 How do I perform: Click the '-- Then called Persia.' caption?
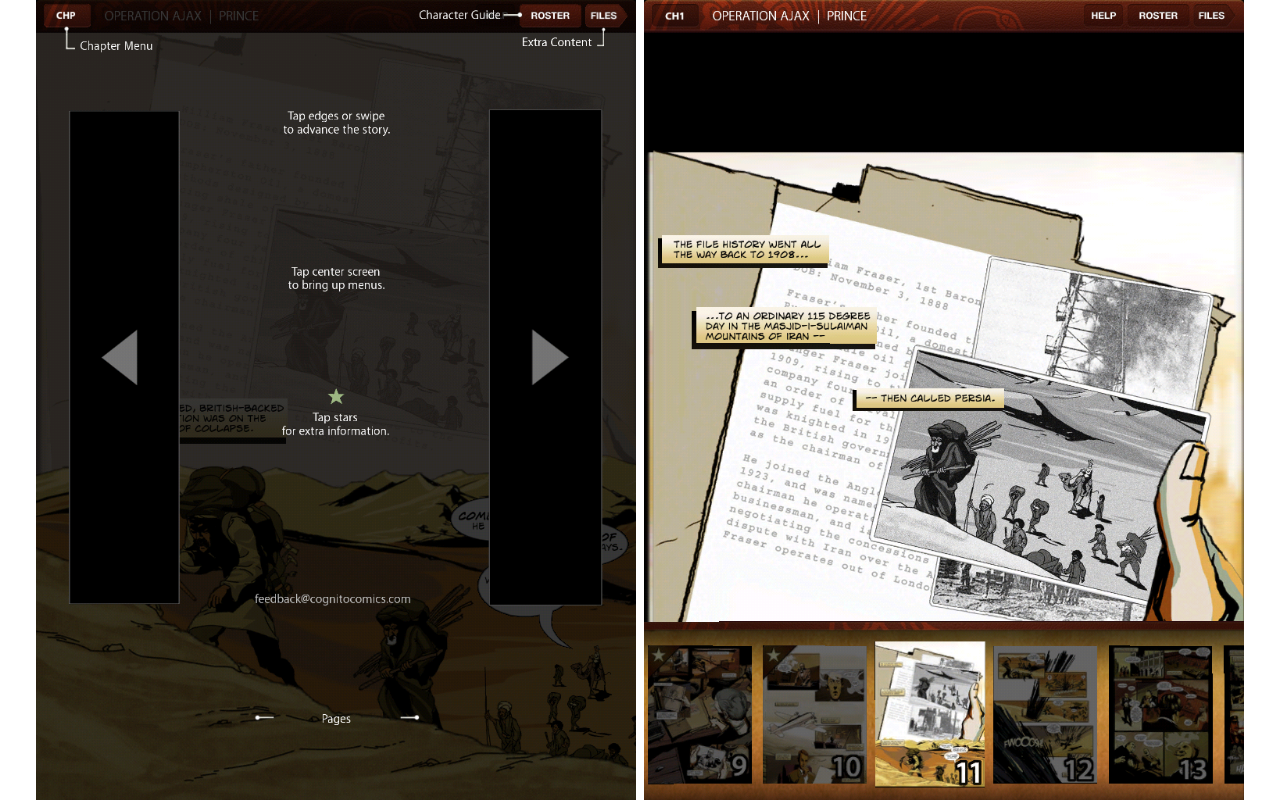pyautogui.click(x=929, y=399)
